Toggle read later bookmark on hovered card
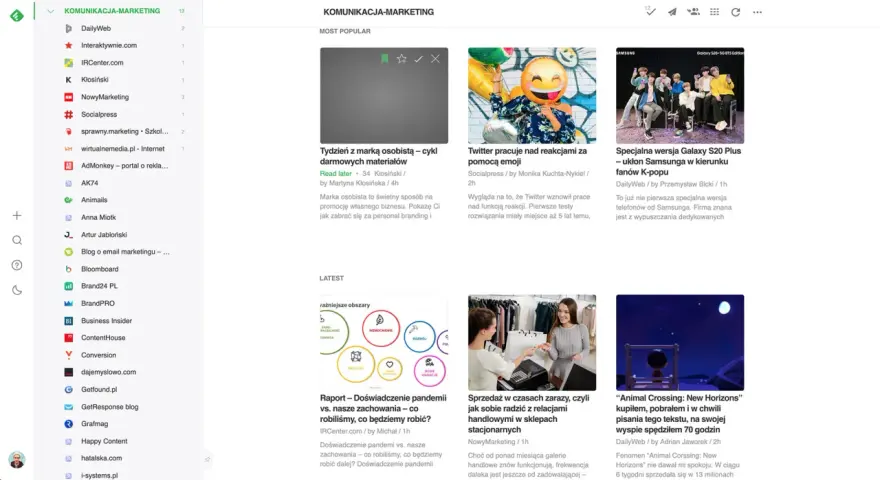Viewport: 880px width, 480px height. pos(384,58)
